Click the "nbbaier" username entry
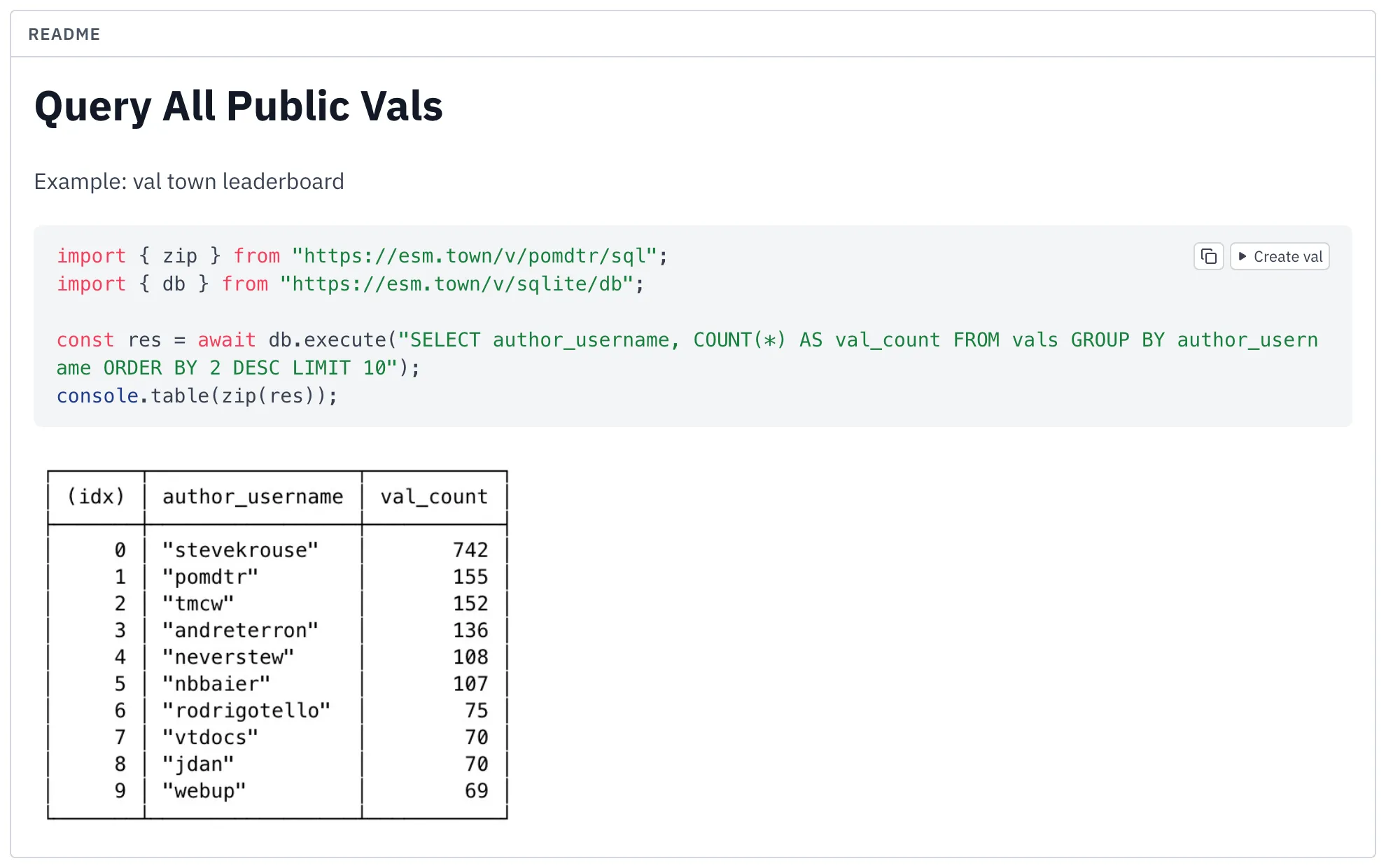 click(216, 684)
